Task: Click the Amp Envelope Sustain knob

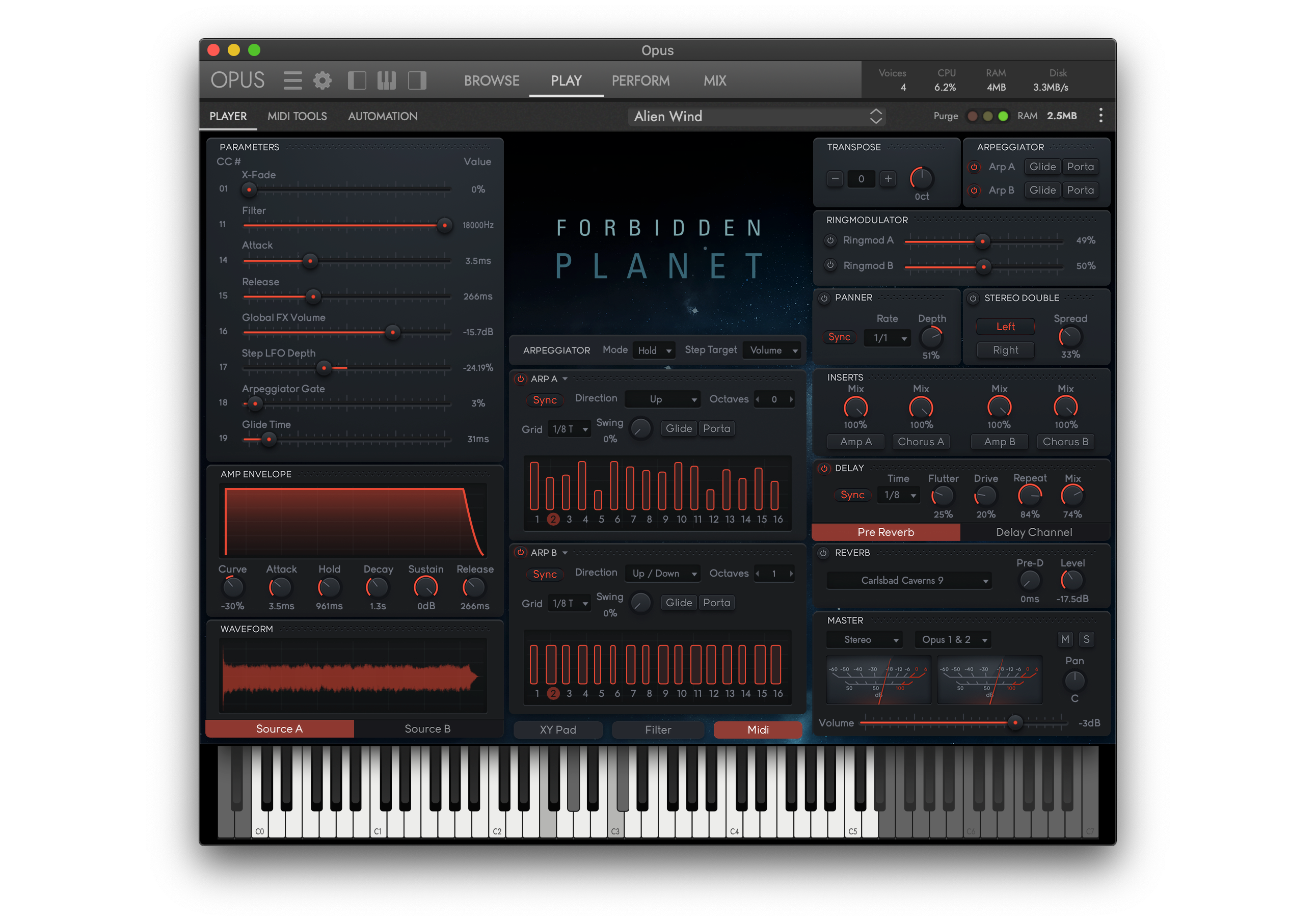Action: point(426,587)
